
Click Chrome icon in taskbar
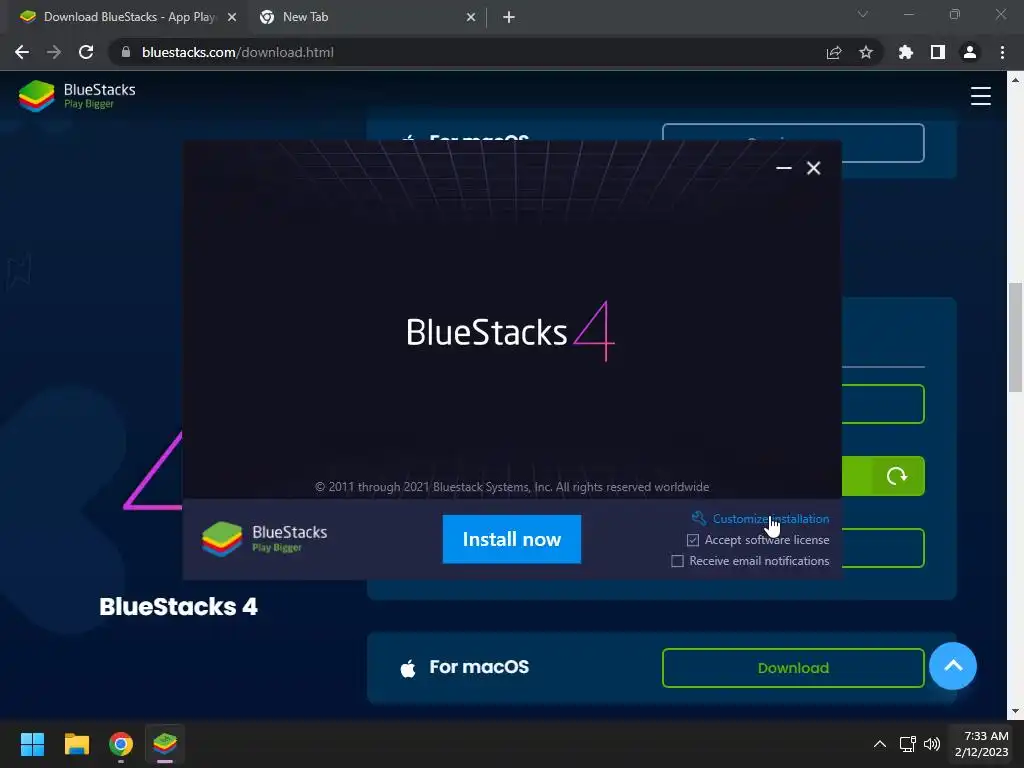pos(121,744)
